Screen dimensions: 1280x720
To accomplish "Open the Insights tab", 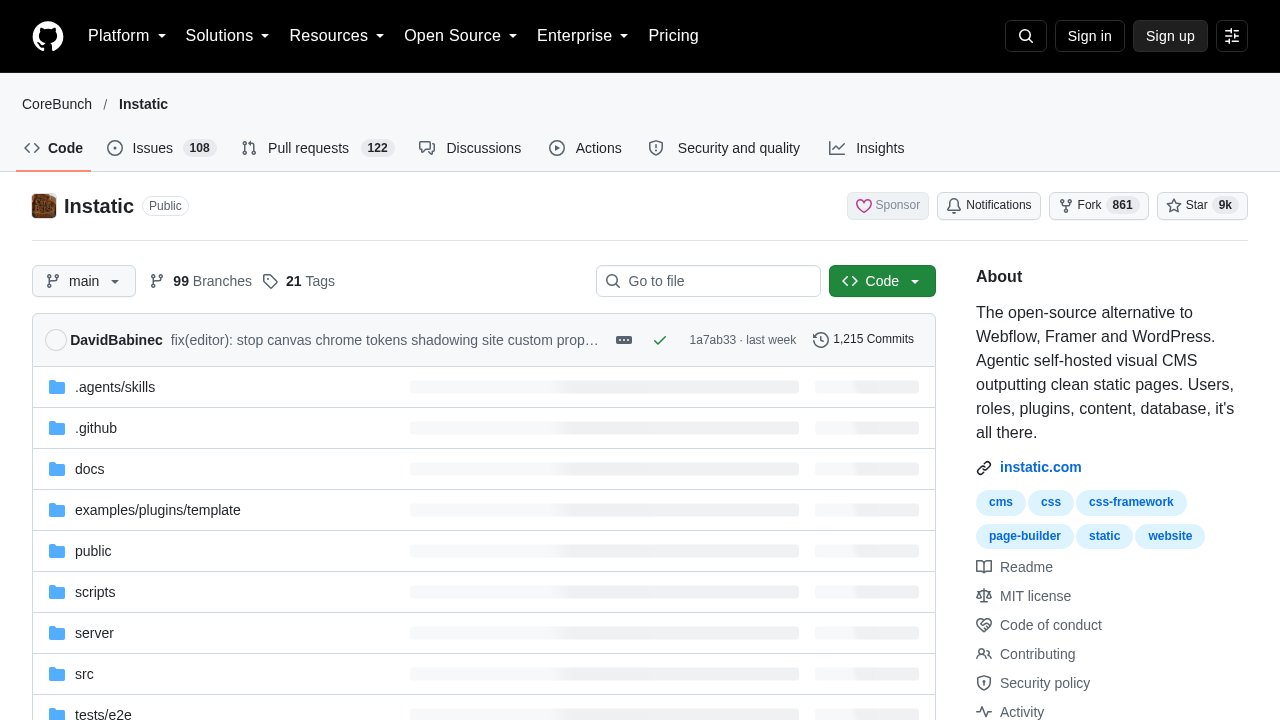I will pyautogui.click(x=866, y=148).
